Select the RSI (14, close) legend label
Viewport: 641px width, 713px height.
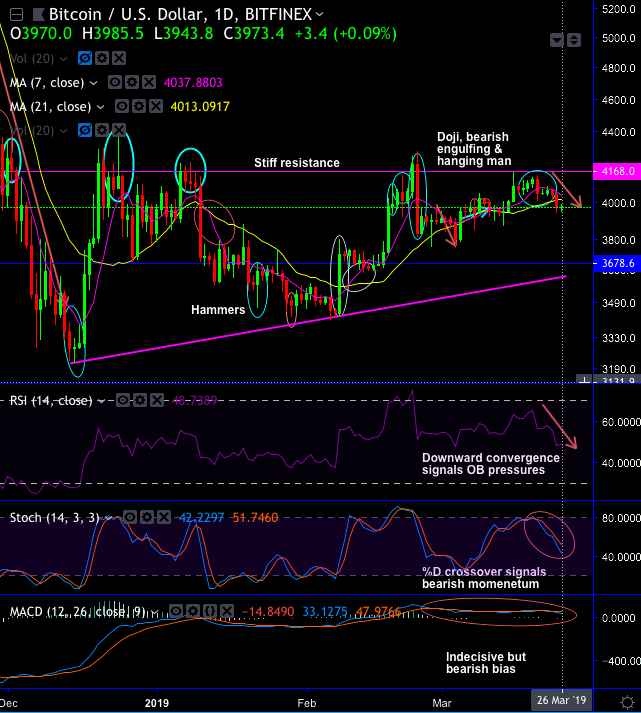pos(51,401)
